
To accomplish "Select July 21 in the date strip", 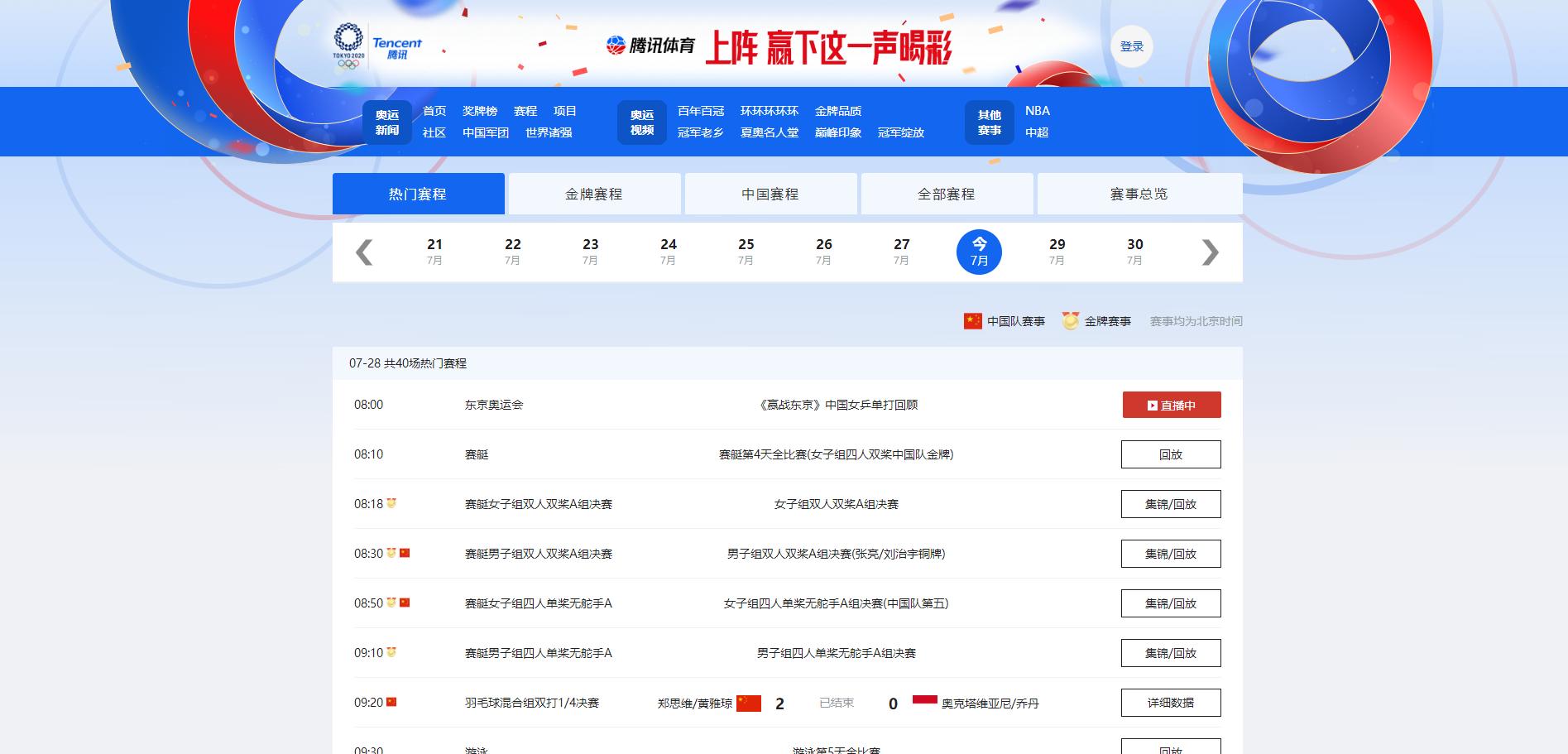I will point(434,251).
